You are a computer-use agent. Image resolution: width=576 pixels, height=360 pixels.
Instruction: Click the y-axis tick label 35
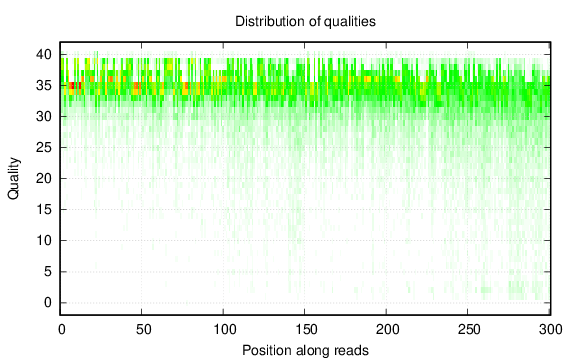[x=44, y=86]
